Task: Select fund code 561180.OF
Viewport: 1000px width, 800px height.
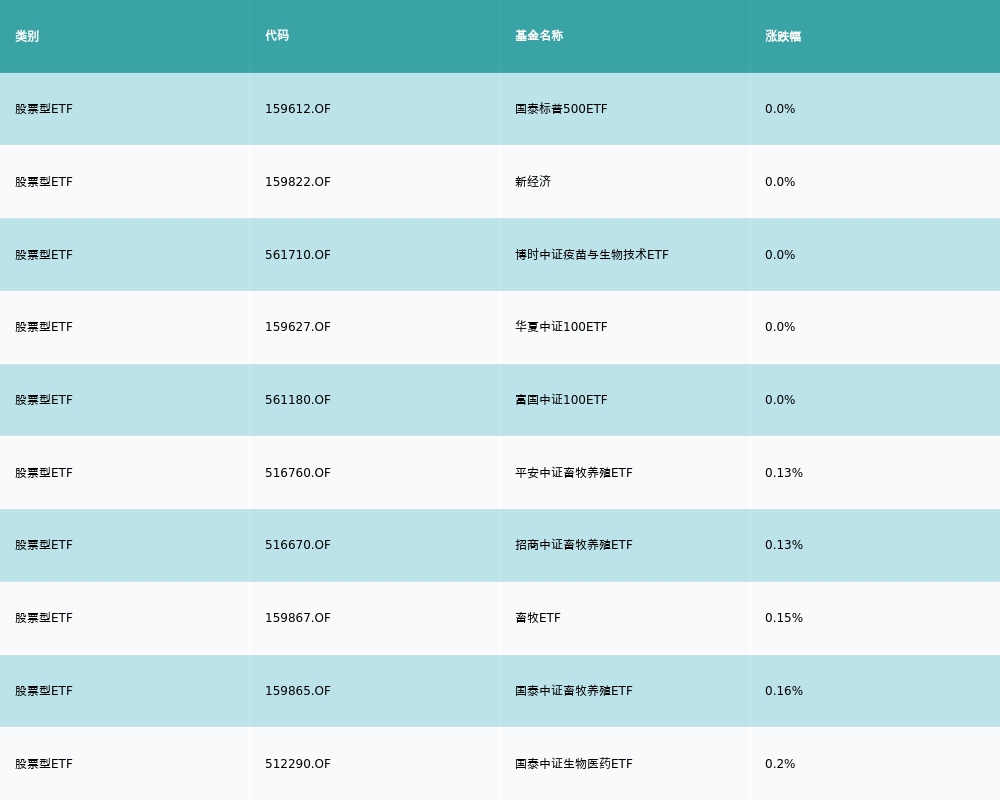Action: [298, 399]
